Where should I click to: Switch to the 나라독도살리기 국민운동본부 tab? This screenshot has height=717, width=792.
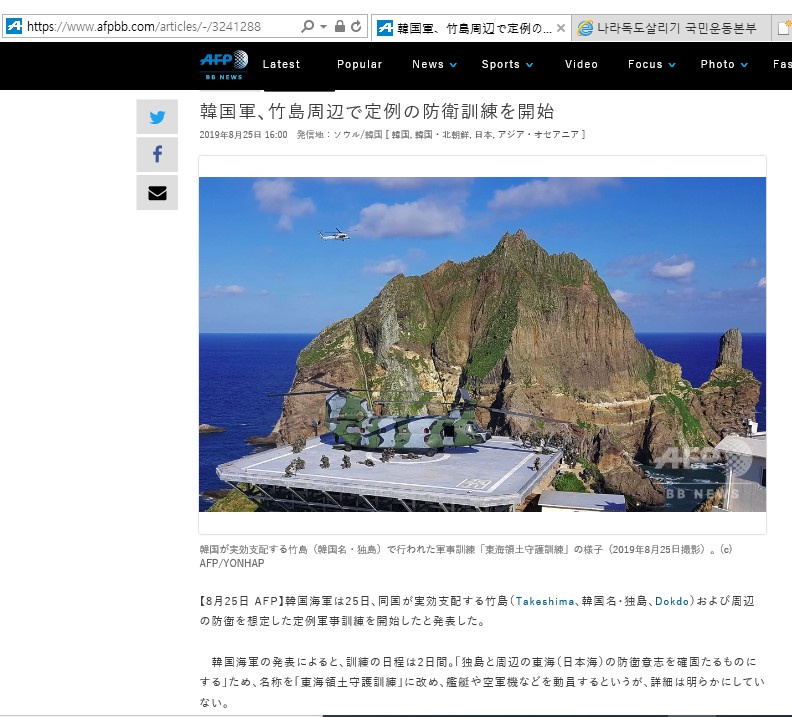pyautogui.click(x=670, y=28)
